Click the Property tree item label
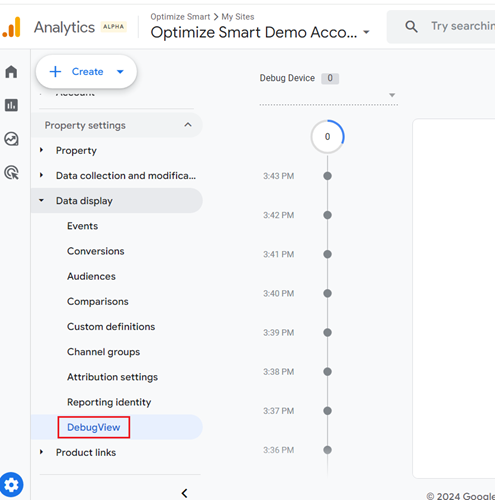The image size is (495, 500). click(76, 151)
